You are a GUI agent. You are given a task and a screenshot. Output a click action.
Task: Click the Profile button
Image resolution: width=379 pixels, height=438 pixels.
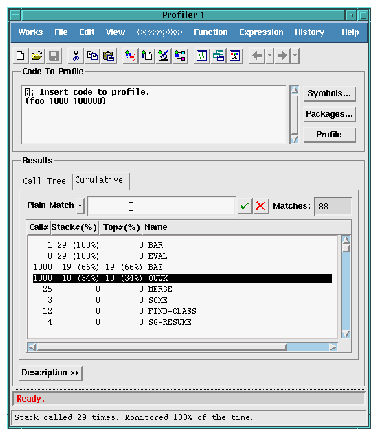[x=329, y=135]
